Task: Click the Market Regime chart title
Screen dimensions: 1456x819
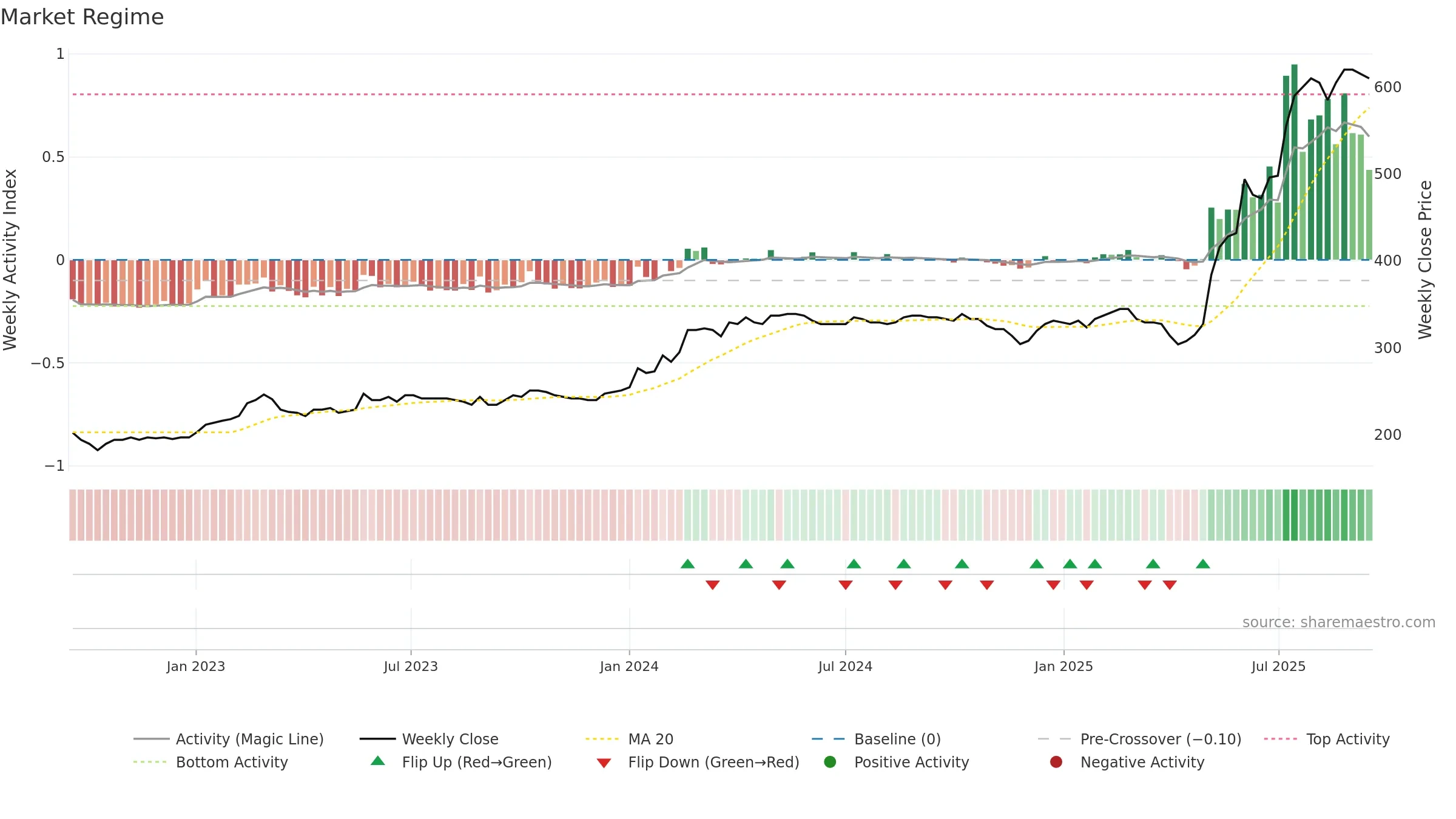Action: (x=82, y=17)
